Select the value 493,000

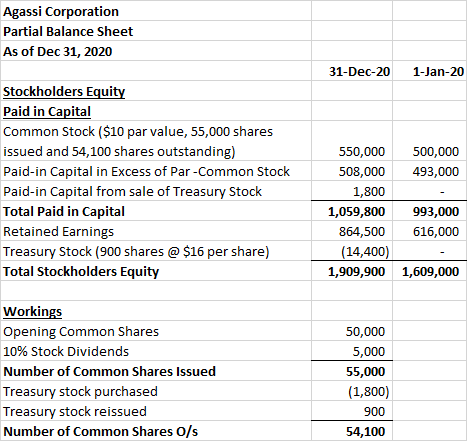point(436,172)
